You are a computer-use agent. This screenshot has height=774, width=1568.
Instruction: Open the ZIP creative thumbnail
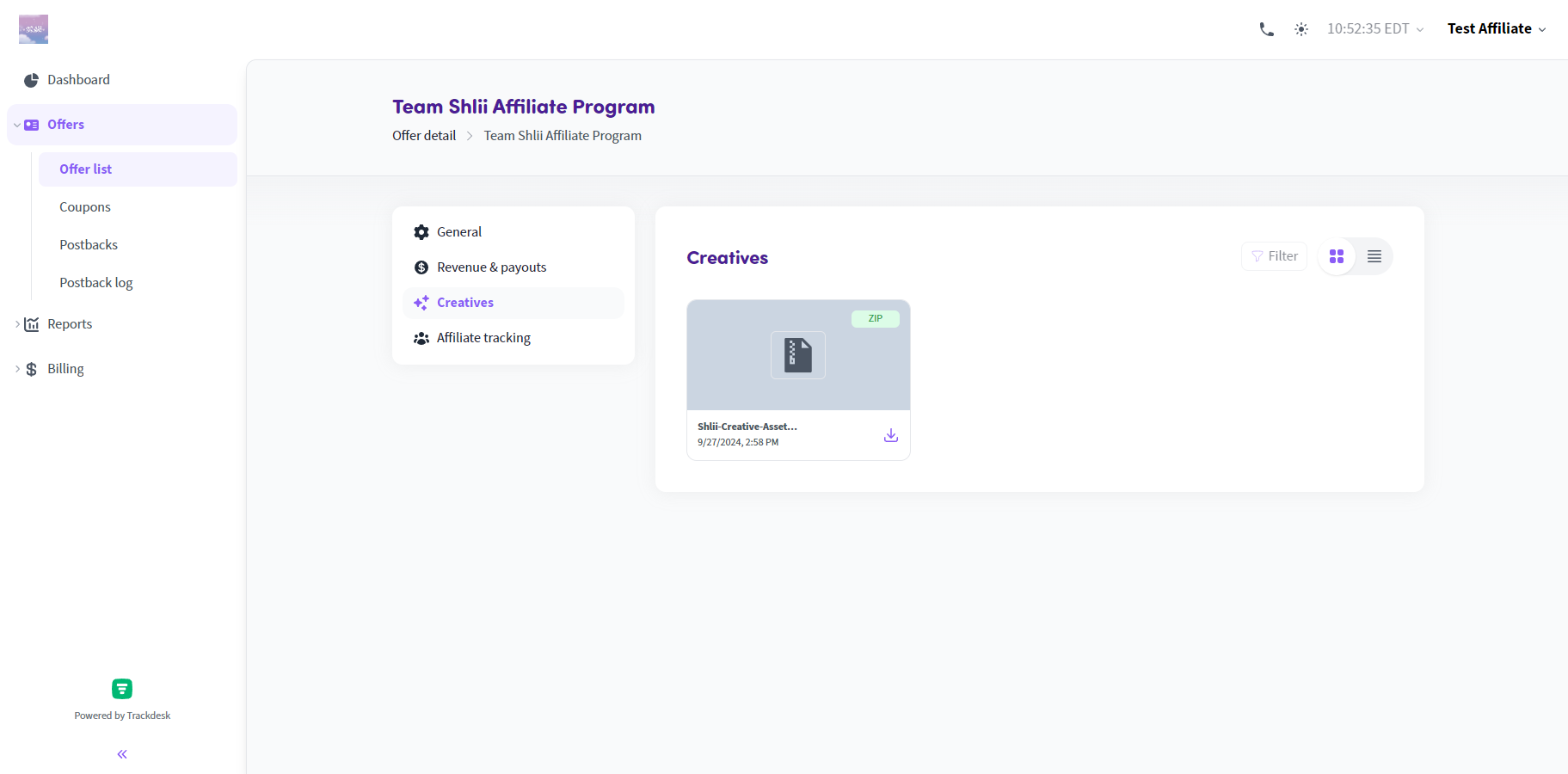(x=798, y=355)
